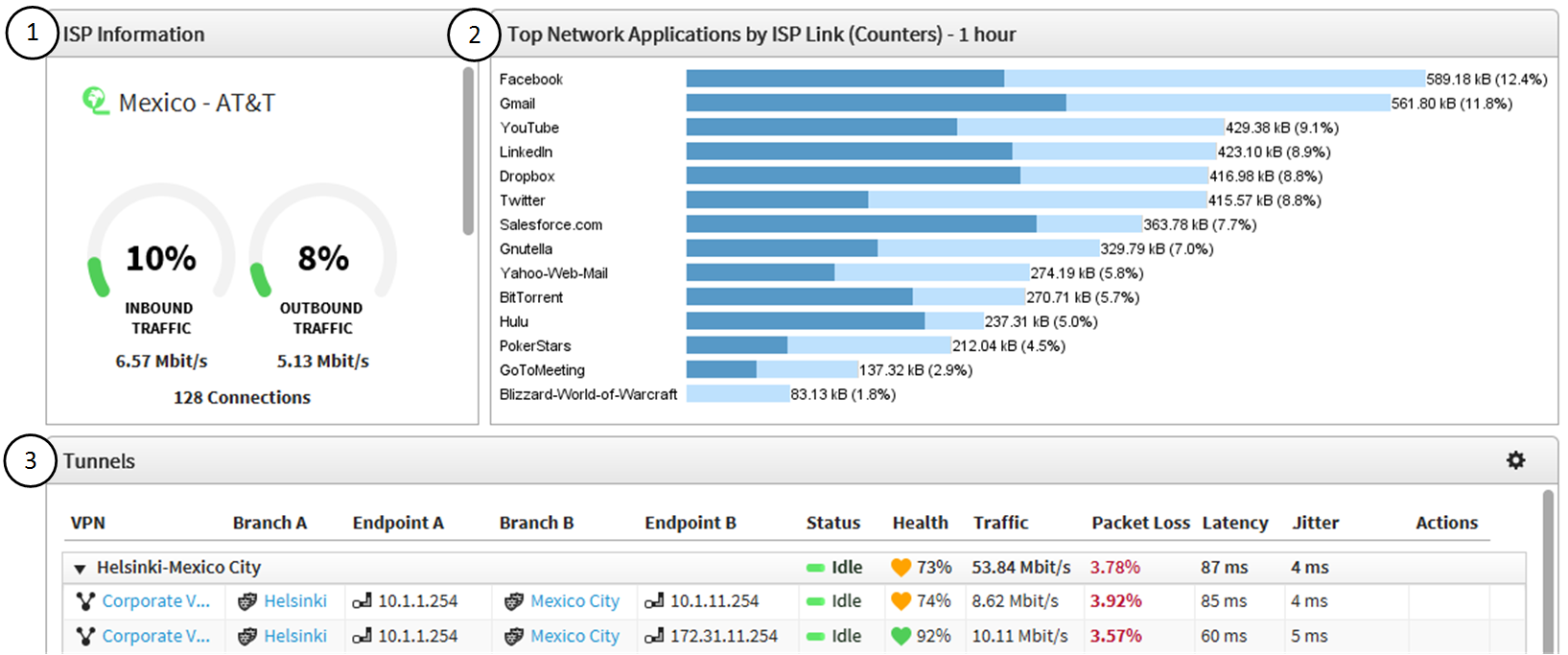Image resolution: width=1568 pixels, height=655 pixels.
Task: Click the Endpoint A interface icon in the 3.92% loss row
Action: click(362, 601)
